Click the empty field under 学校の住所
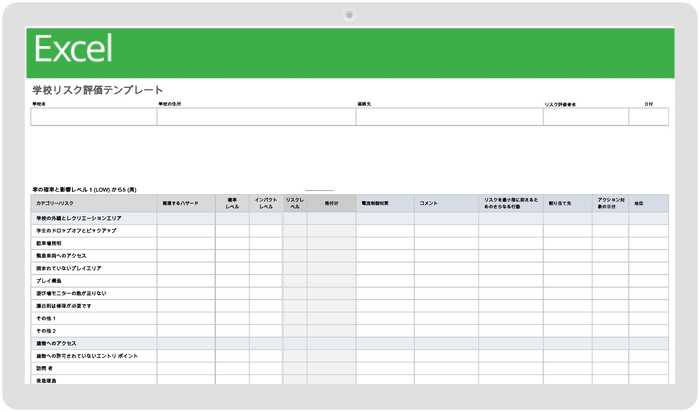 tap(256, 117)
